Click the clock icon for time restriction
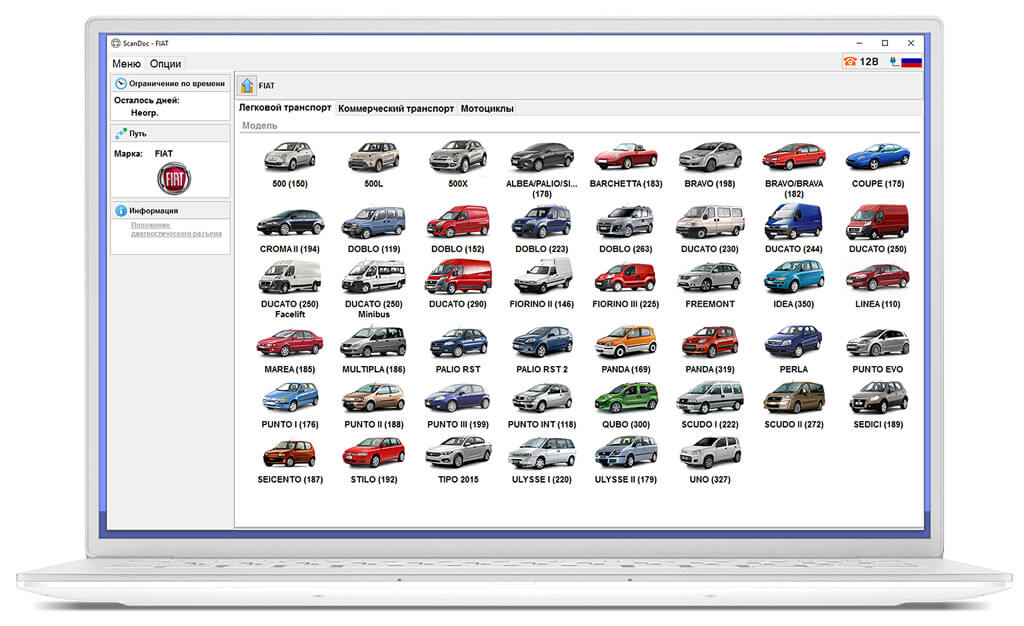 coord(121,84)
